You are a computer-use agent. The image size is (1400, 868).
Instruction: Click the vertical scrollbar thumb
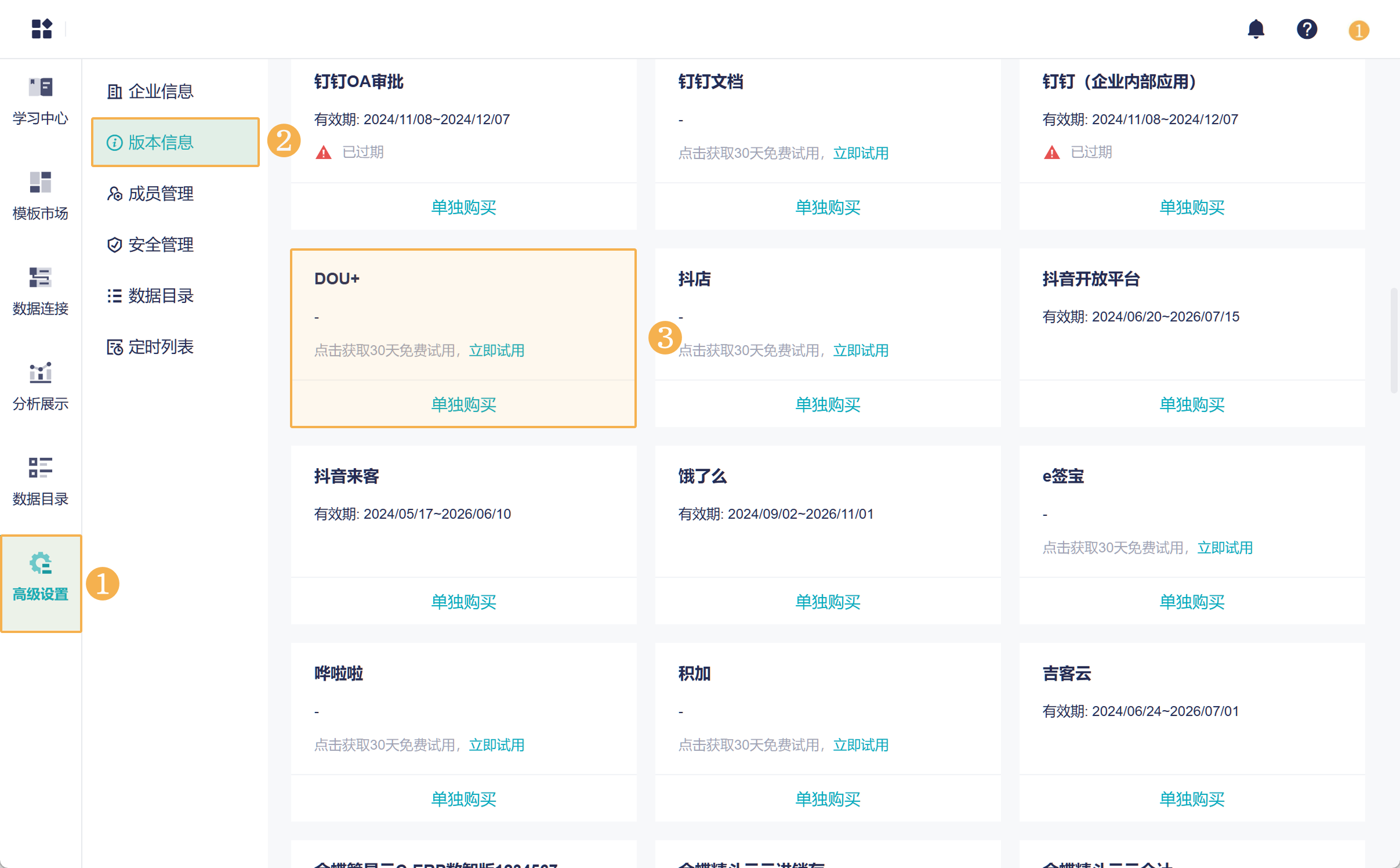(1394, 340)
